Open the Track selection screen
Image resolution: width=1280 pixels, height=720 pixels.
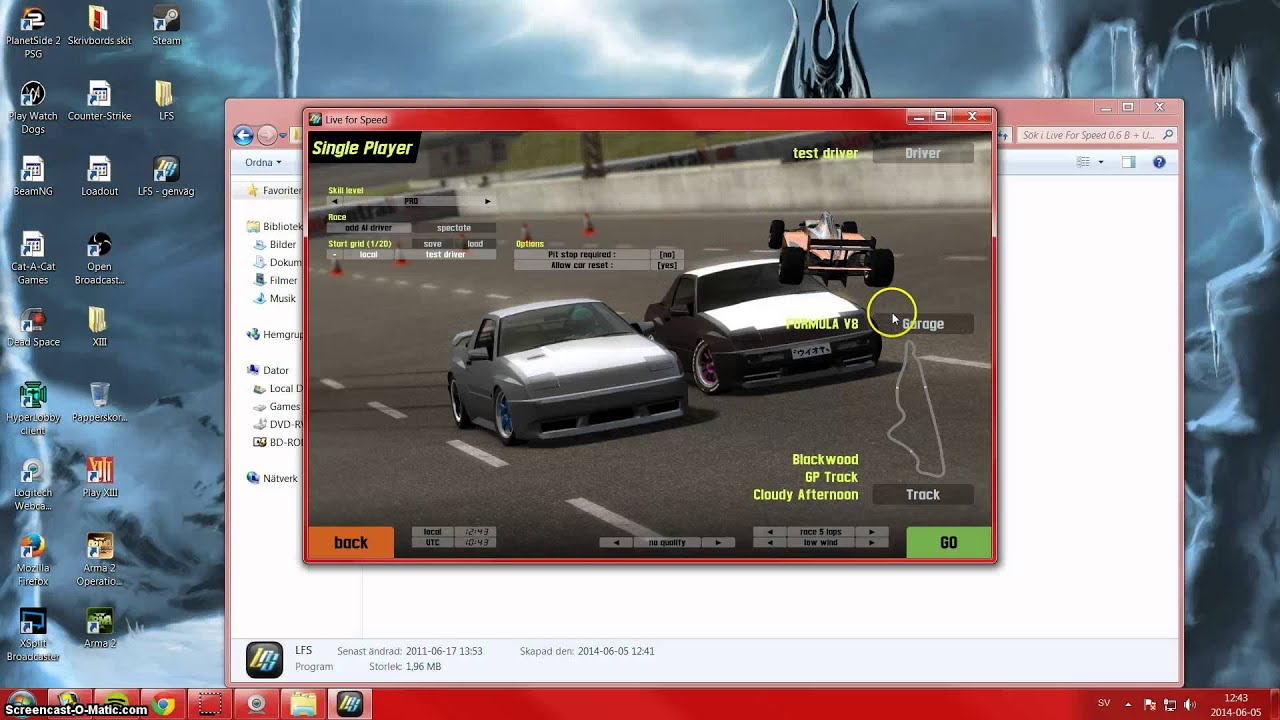pyautogui.click(x=923, y=495)
